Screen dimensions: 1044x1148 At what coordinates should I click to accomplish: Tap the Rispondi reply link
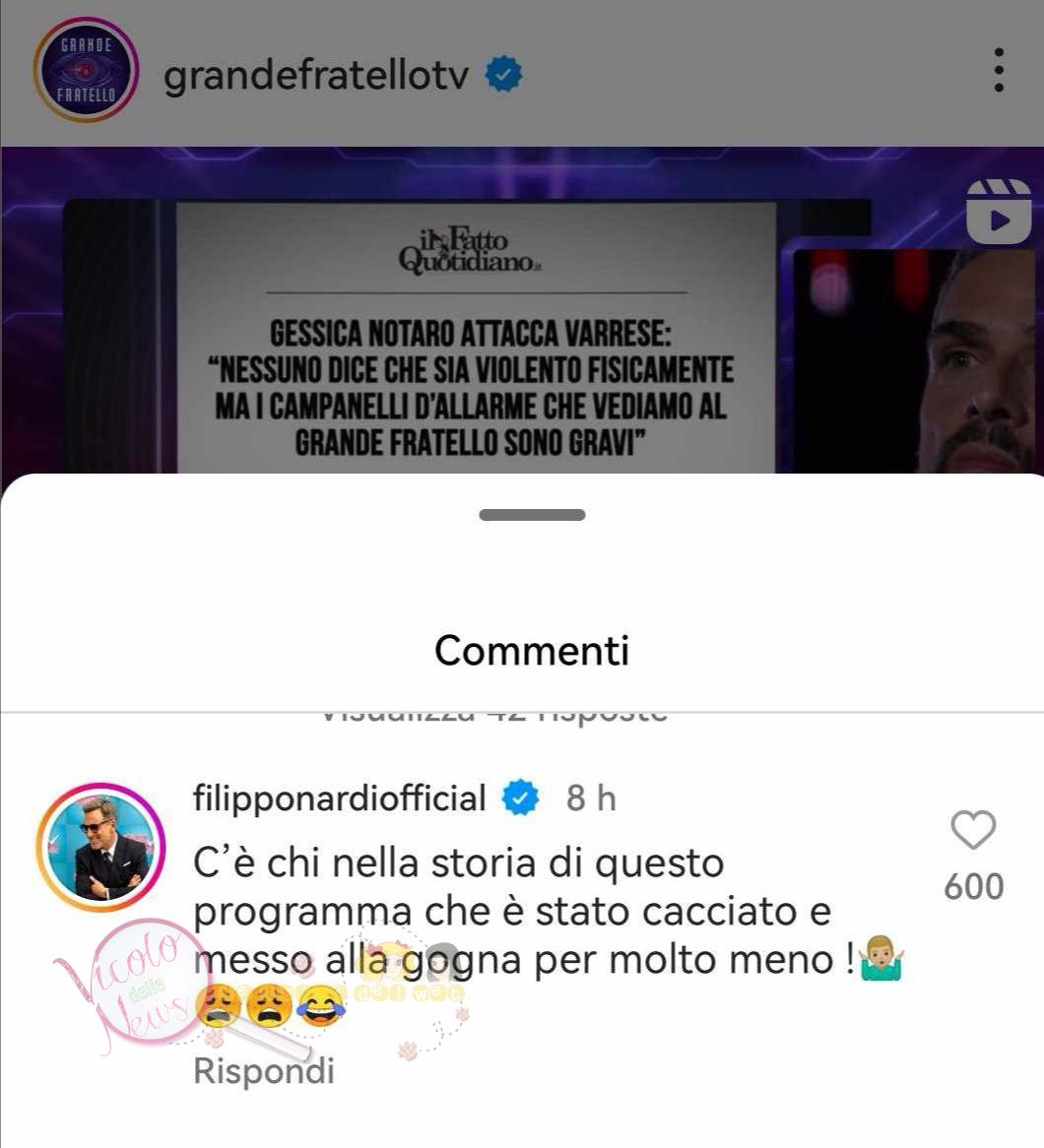pyautogui.click(x=264, y=1070)
